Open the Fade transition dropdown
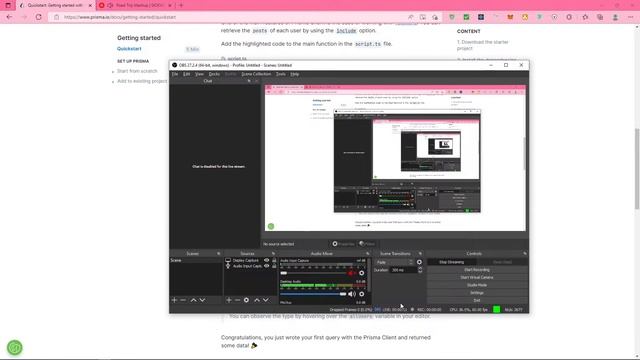Viewport: 640px width, 360px height. coord(394,262)
